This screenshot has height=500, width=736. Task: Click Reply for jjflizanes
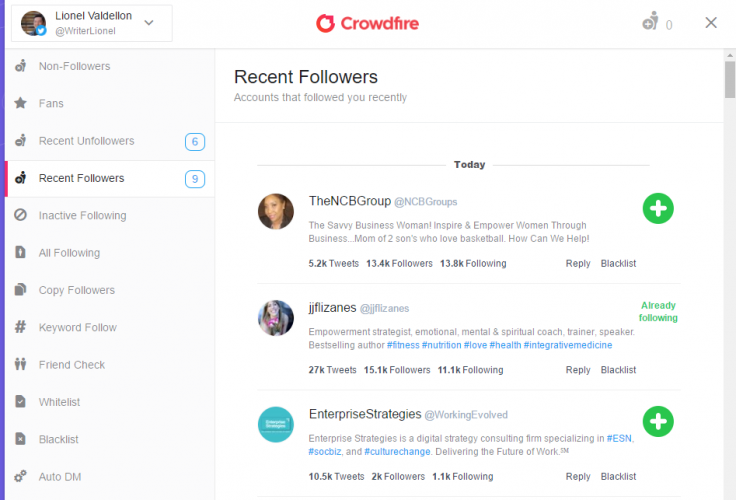point(578,370)
